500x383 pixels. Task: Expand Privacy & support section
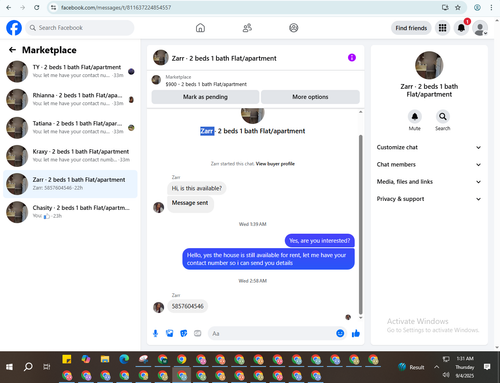click(x=429, y=199)
